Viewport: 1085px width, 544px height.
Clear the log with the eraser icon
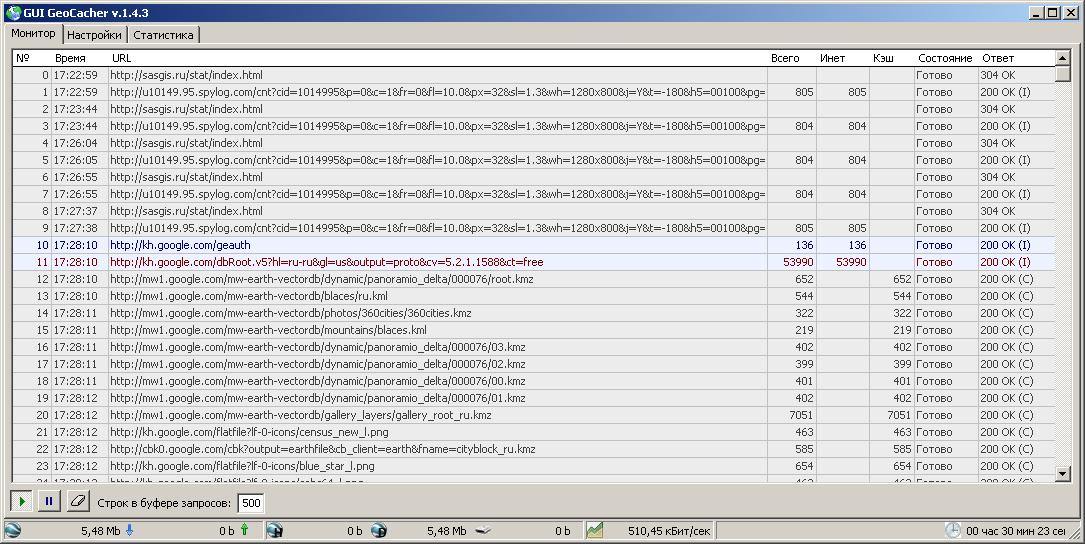pyautogui.click(x=78, y=502)
